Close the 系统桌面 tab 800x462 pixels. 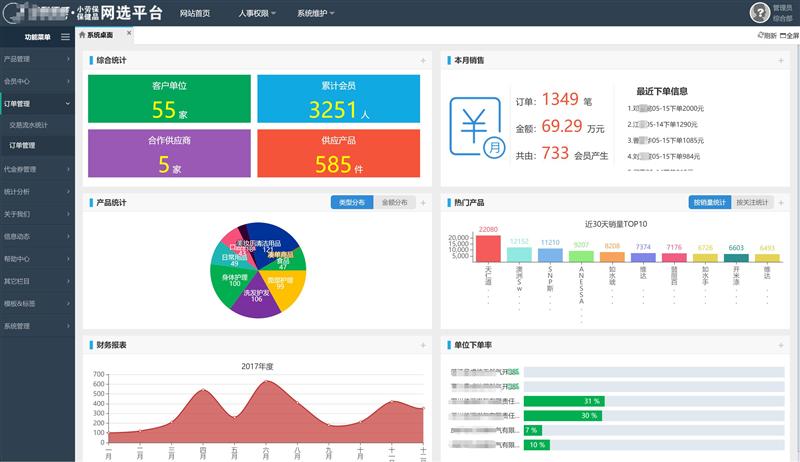point(128,33)
